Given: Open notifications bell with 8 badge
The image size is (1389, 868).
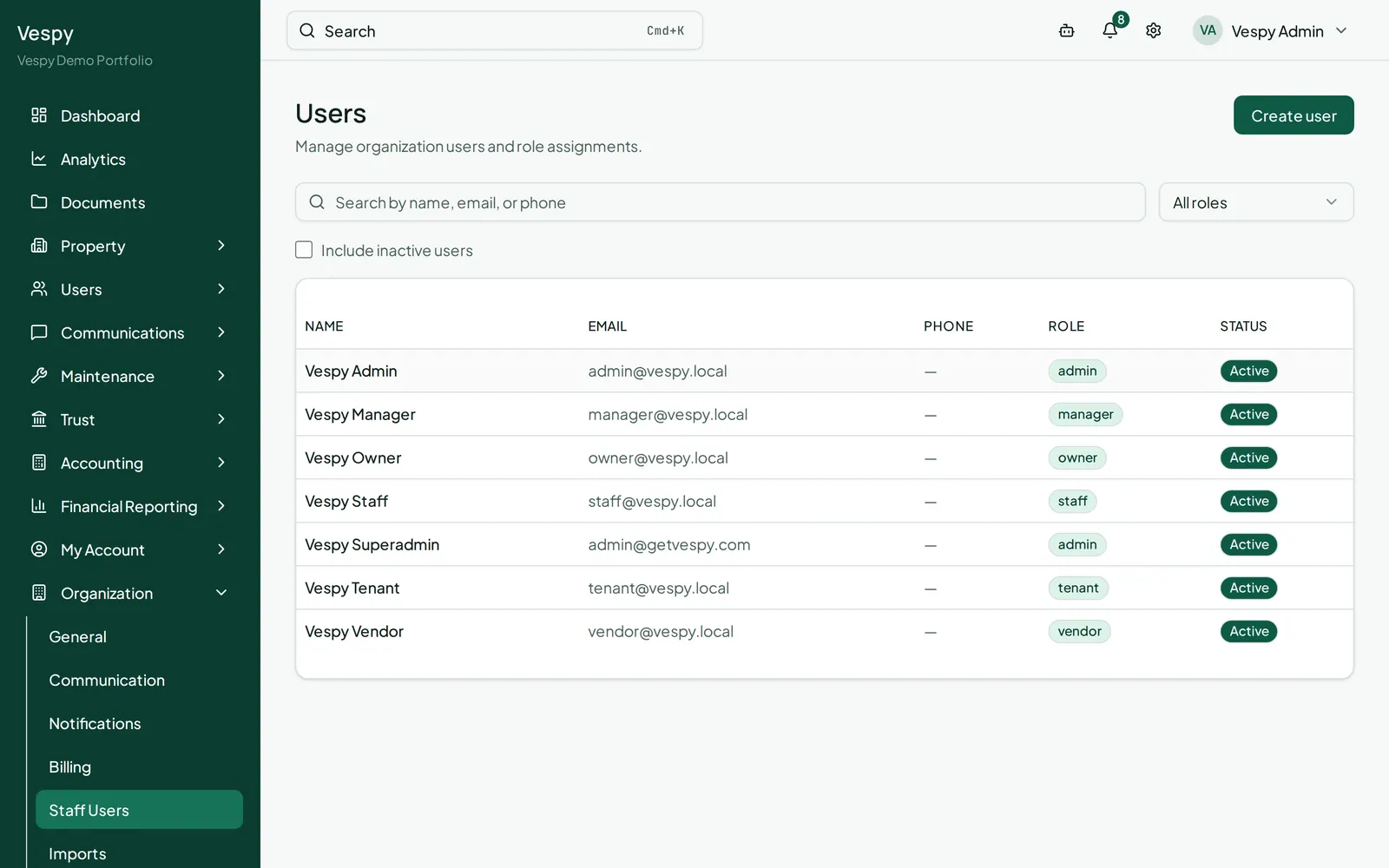Looking at the screenshot, I should pos(1110,30).
